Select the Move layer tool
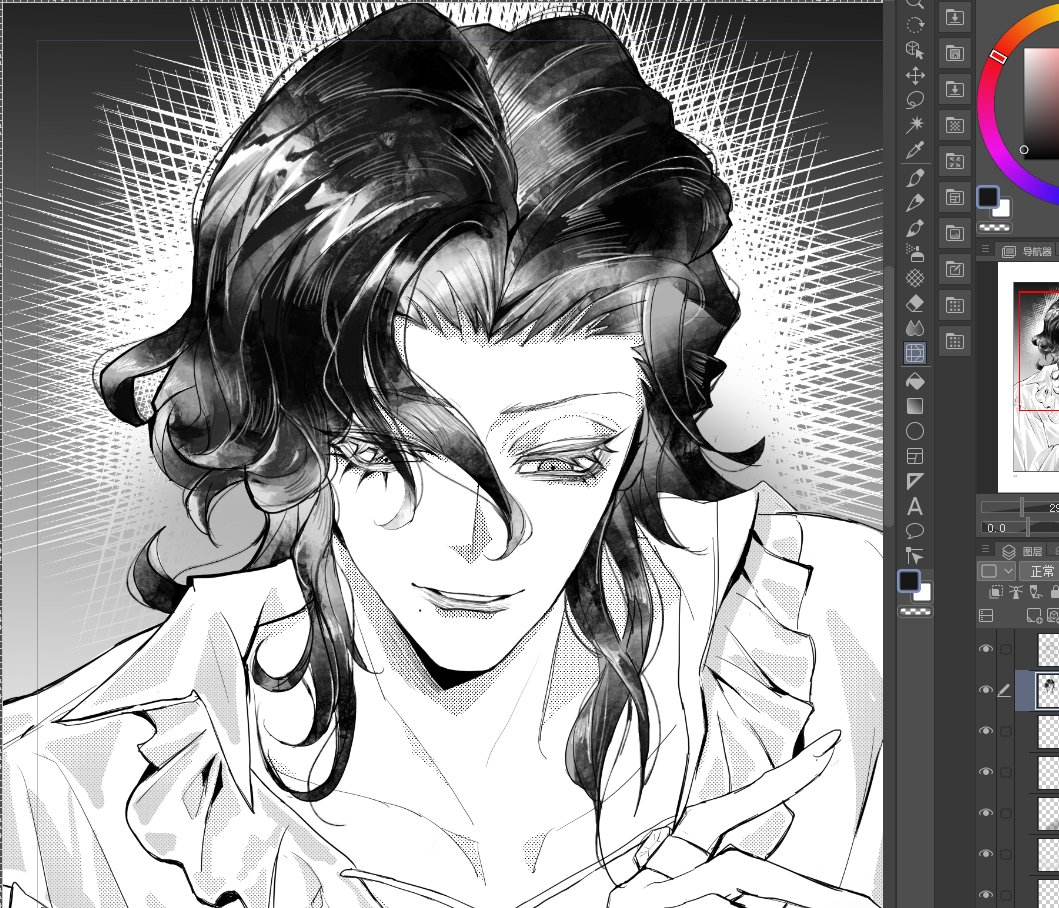Image resolution: width=1059 pixels, height=908 pixels. pyautogui.click(x=914, y=75)
